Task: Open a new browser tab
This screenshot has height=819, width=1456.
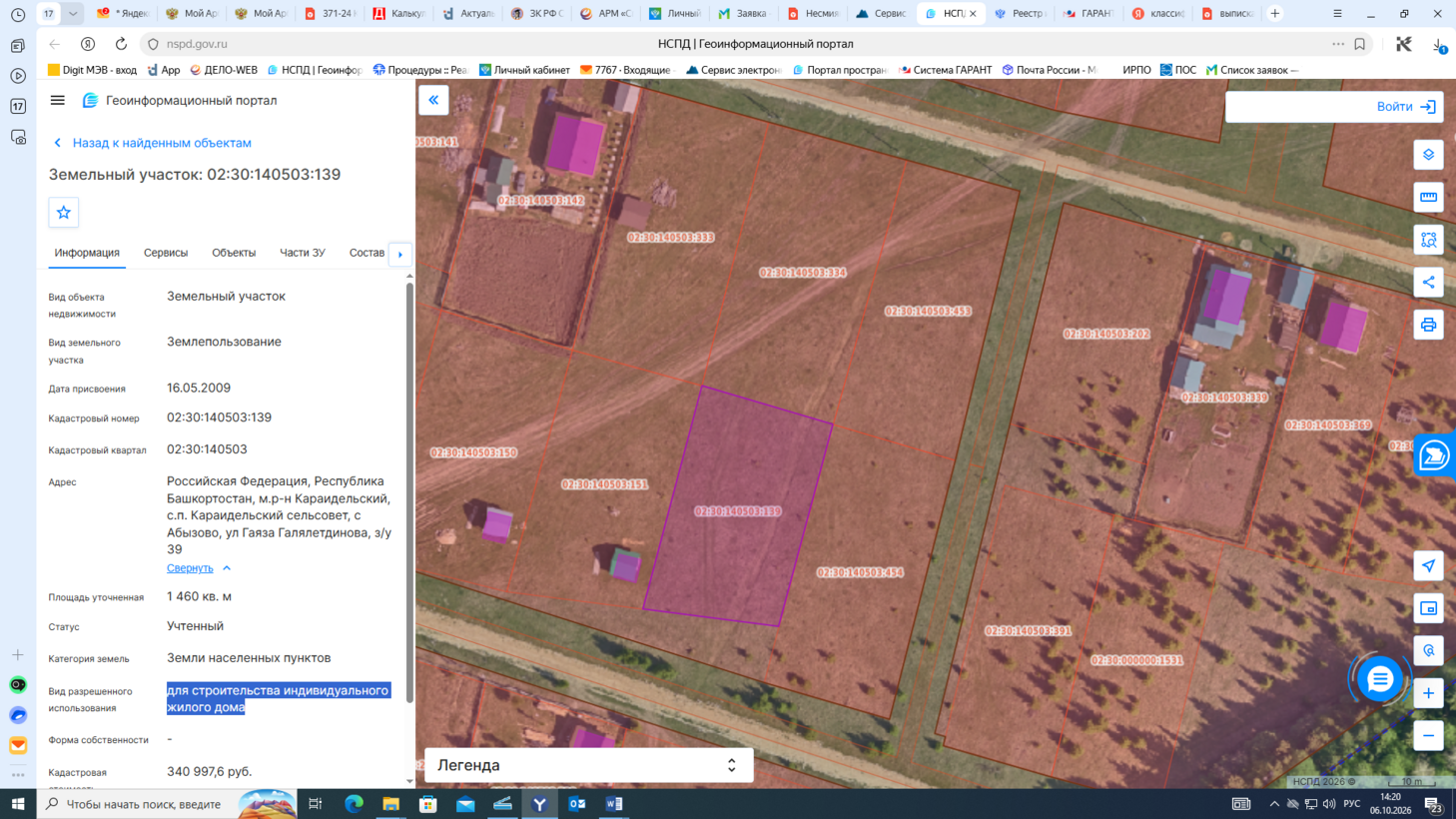Action: tap(1275, 13)
